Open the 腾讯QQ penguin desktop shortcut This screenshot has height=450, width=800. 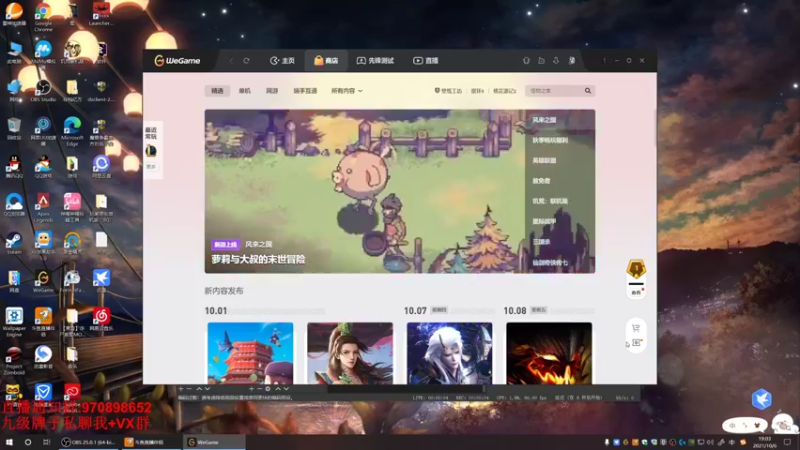[14, 167]
